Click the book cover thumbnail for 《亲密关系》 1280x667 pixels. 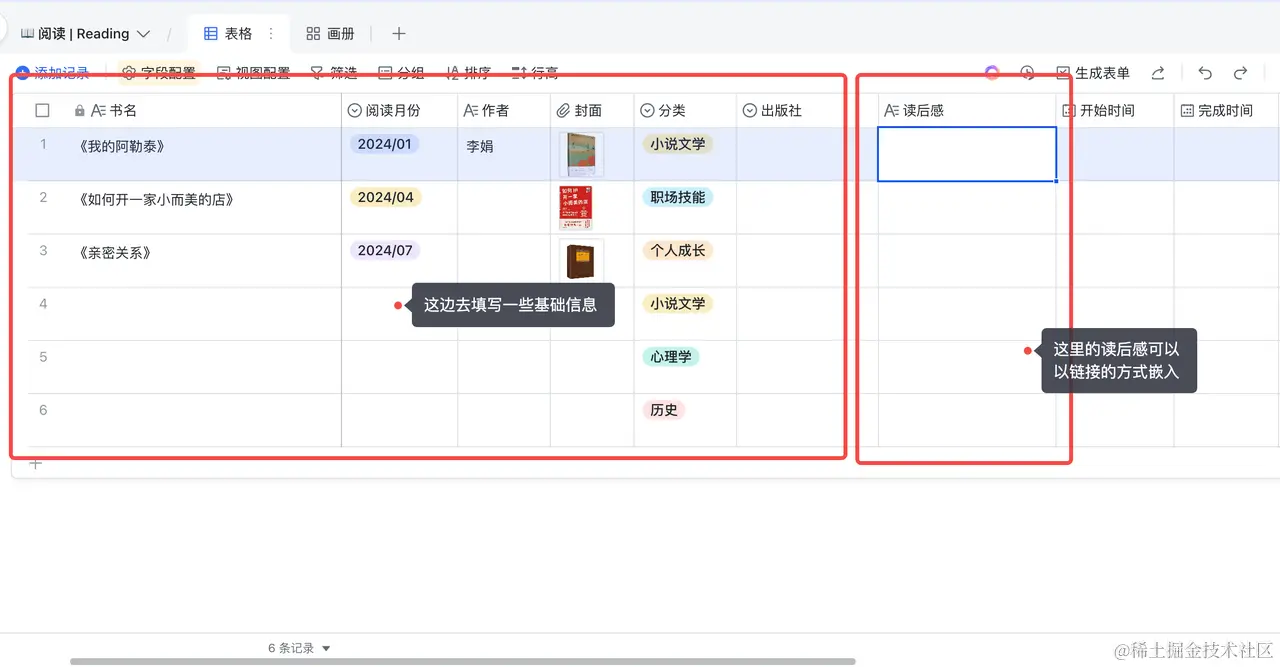coord(581,260)
